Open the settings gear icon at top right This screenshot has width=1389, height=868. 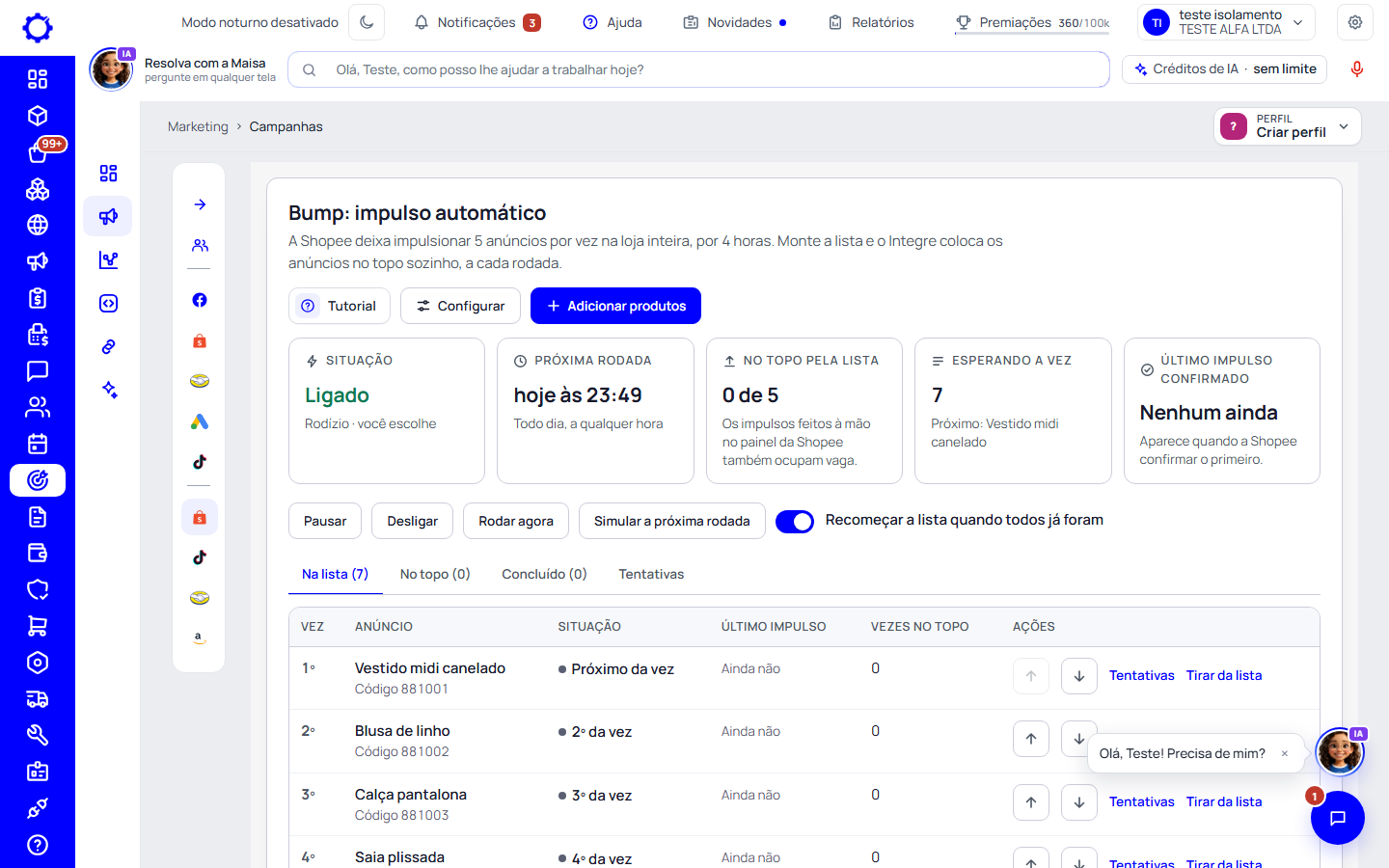click(1355, 22)
